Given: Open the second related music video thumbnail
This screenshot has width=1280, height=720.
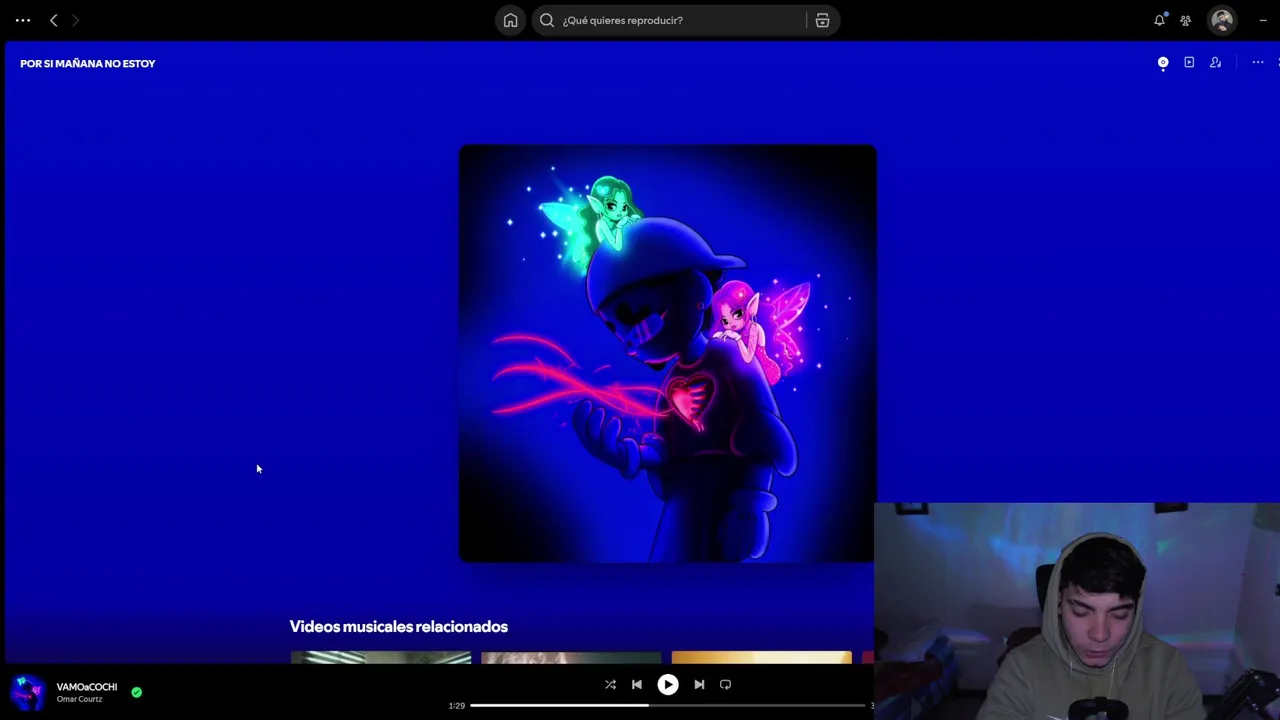Looking at the screenshot, I should [x=571, y=657].
